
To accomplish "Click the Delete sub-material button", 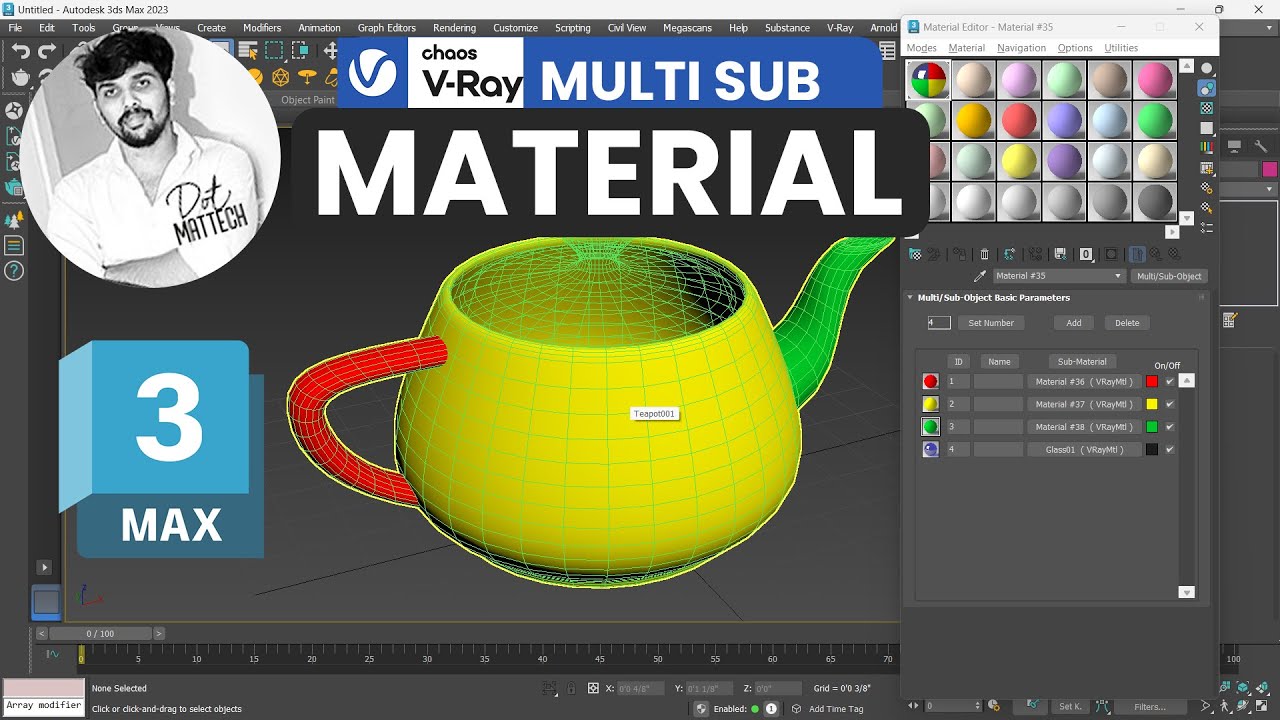I will (1127, 323).
